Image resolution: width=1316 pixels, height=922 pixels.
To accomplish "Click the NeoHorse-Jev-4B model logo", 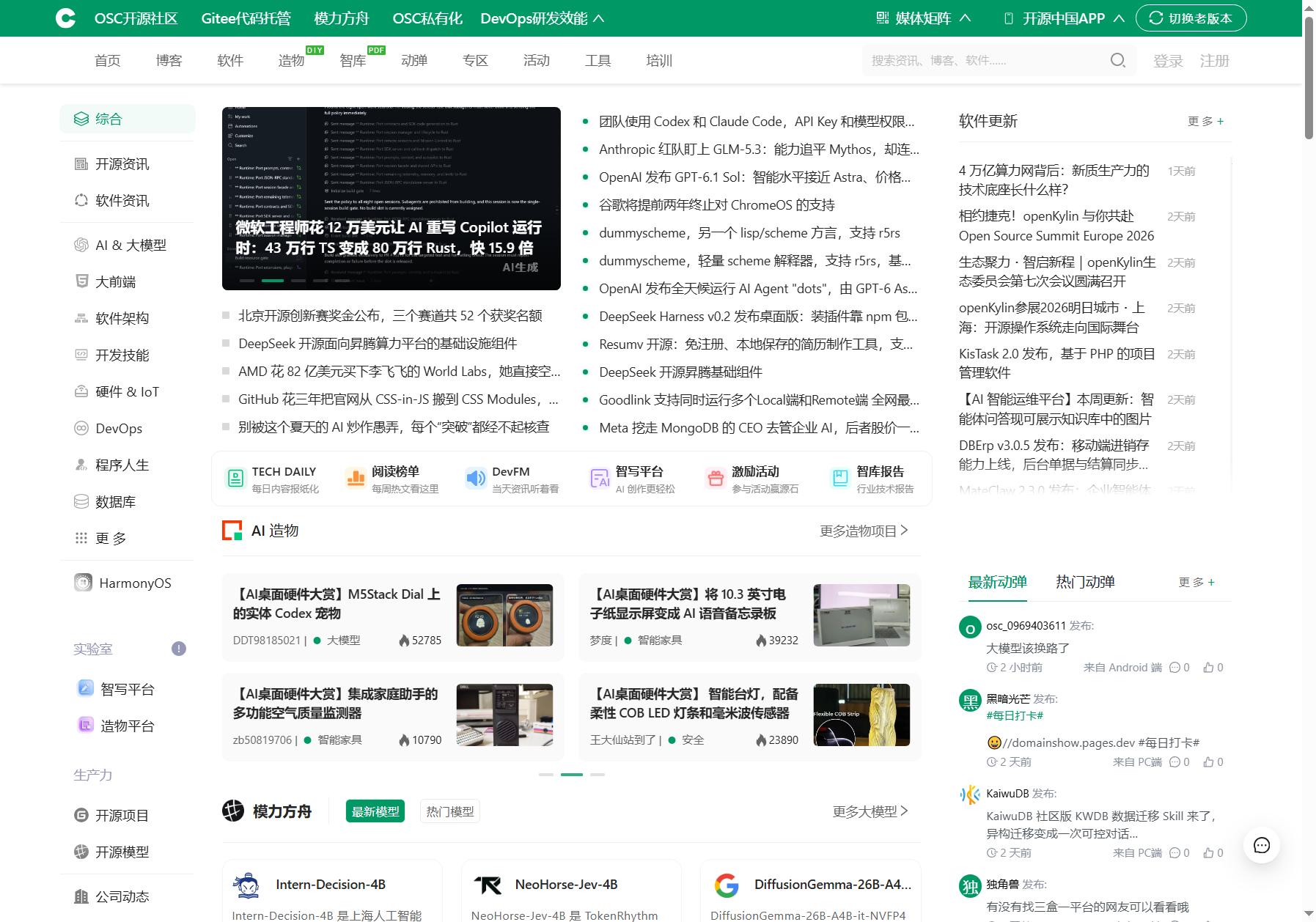I will point(487,885).
